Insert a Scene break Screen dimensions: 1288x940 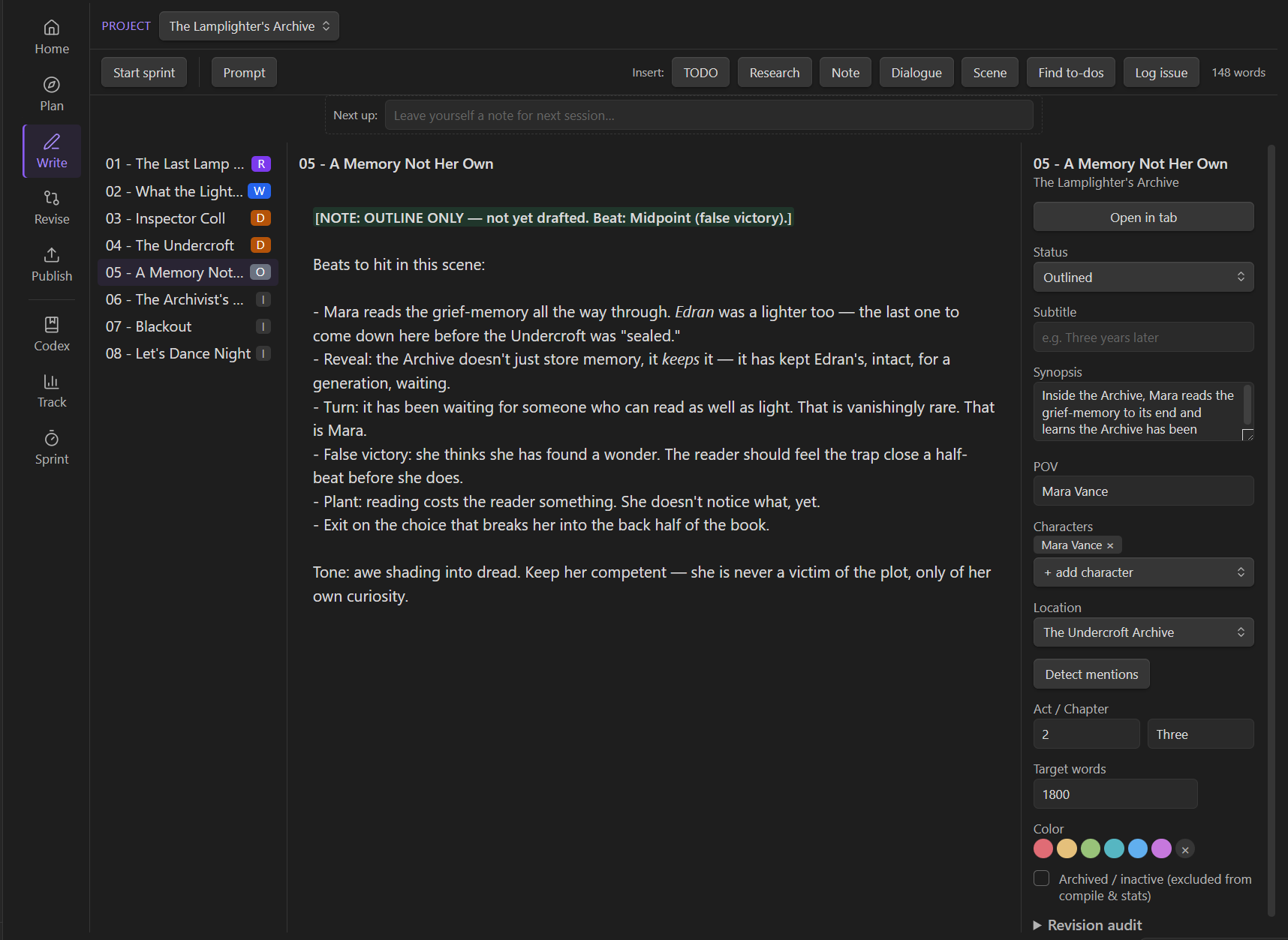pyautogui.click(x=990, y=73)
